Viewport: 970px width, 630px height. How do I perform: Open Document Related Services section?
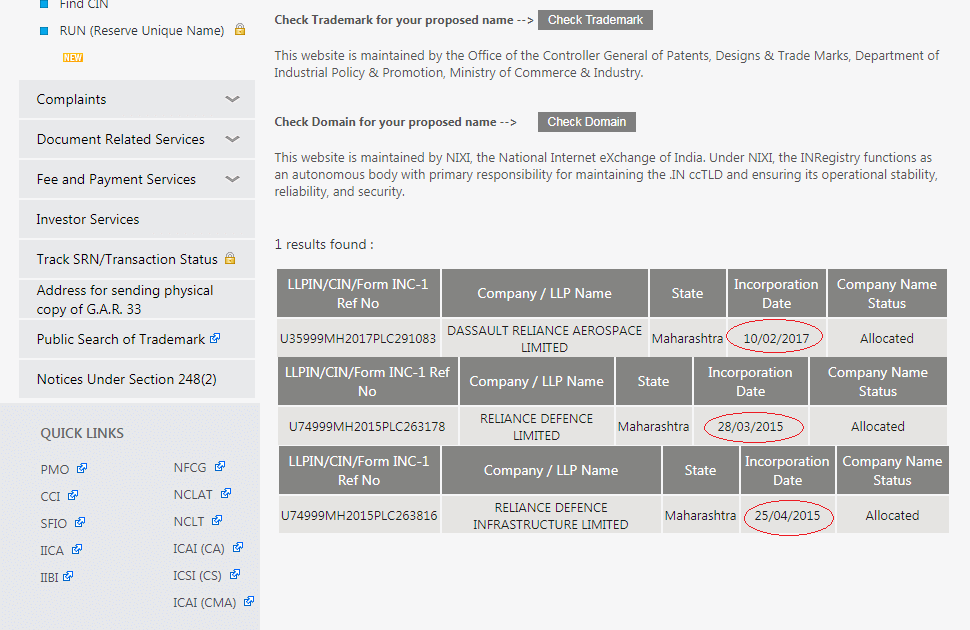pyautogui.click(x=137, y=139)
